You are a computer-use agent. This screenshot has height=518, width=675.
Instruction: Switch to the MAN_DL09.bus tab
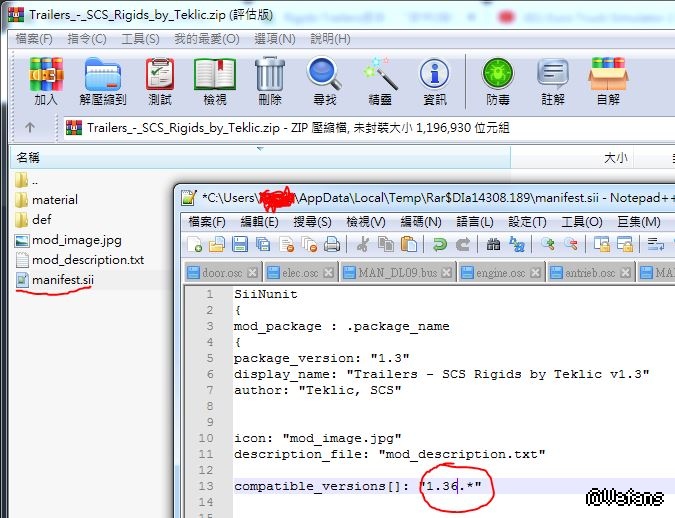point(398,273)
